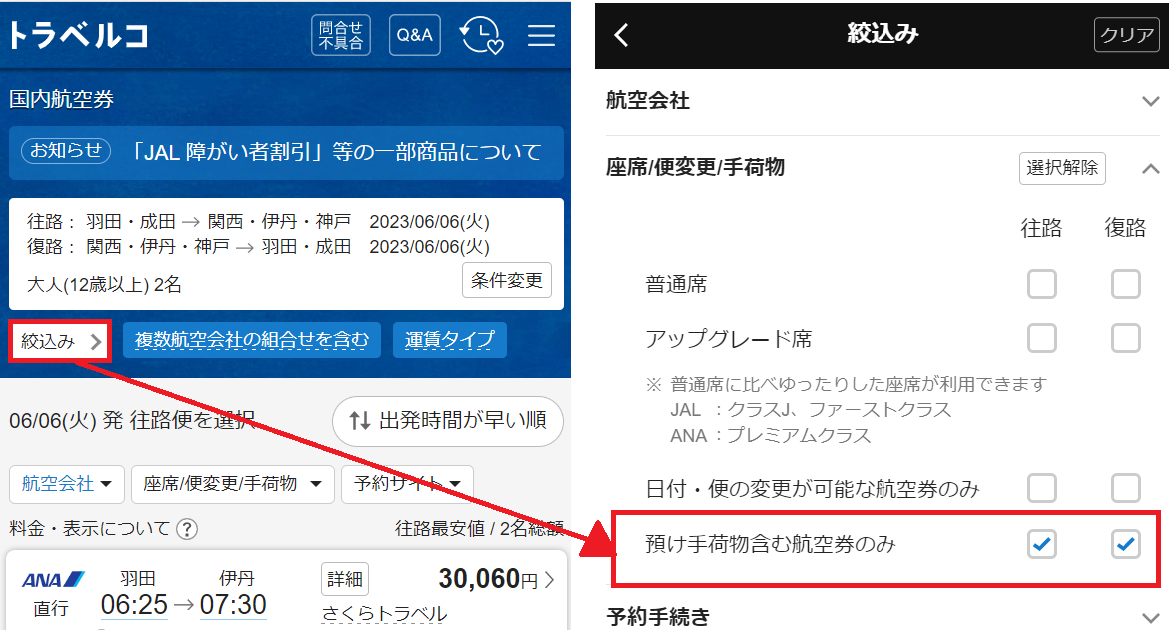Click the back arrow in 絞込み header

click(622, 35)
